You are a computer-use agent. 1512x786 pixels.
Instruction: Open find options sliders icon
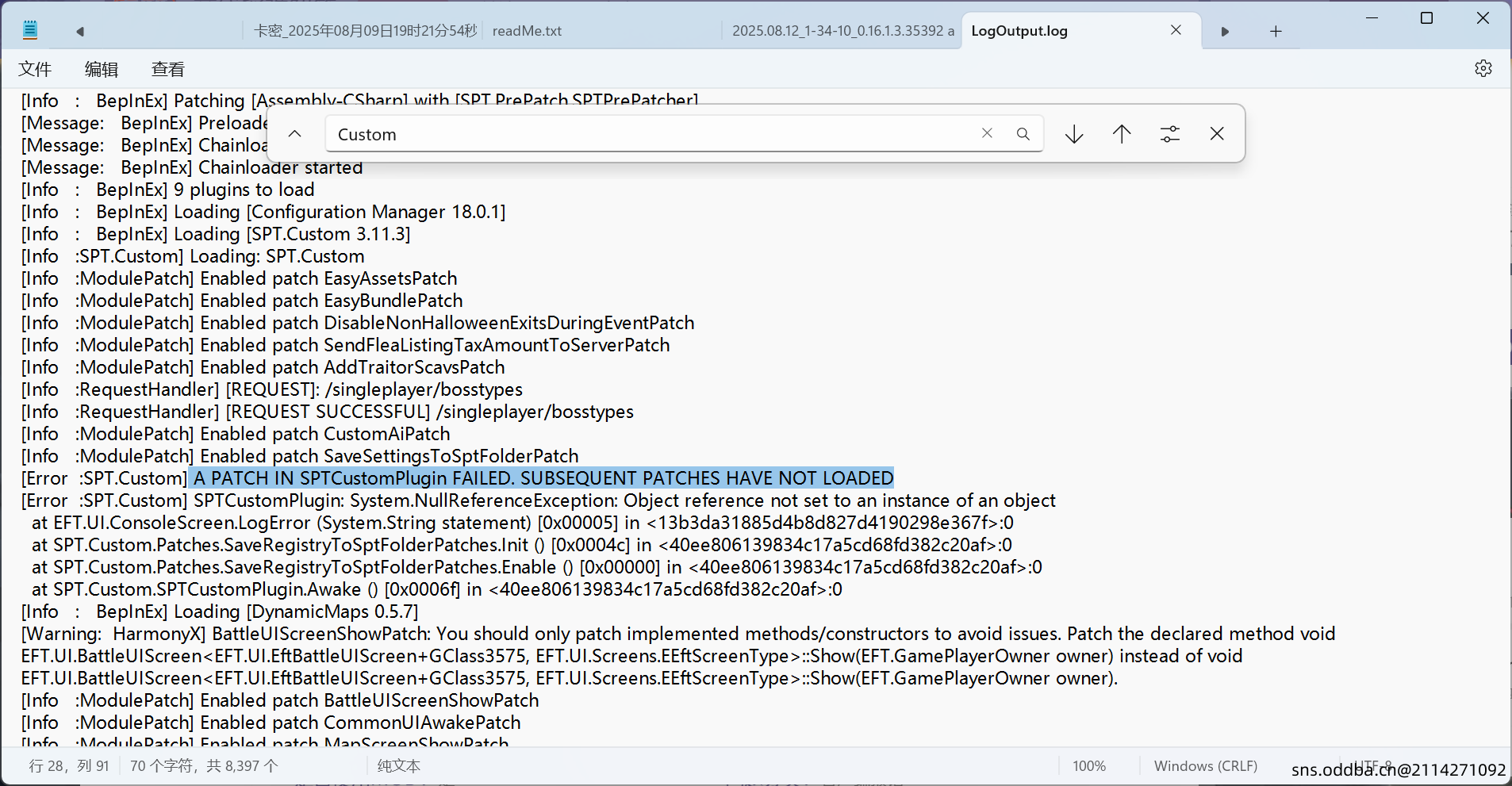[1170, 134]
